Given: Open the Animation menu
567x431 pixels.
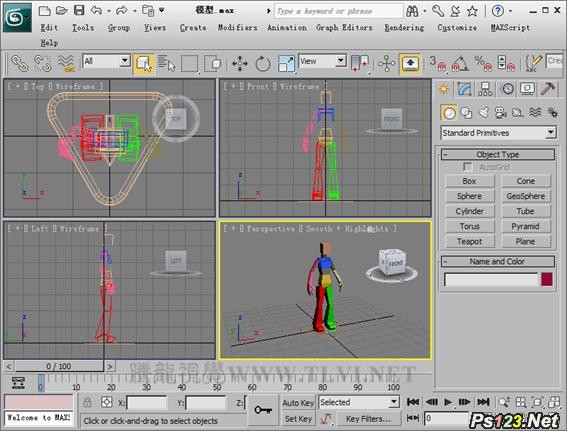Looking at the screenshot, I should (x=287, y=27).
